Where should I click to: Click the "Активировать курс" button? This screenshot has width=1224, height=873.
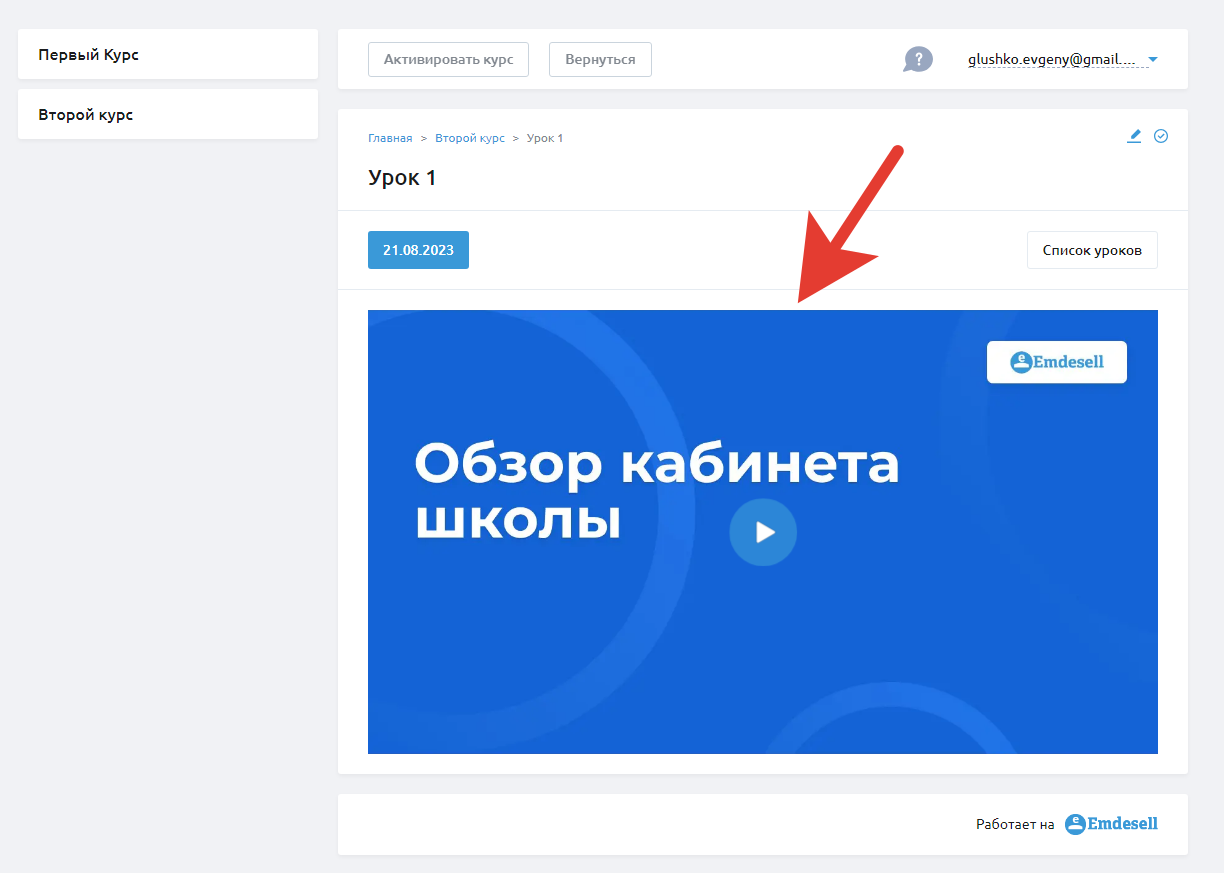(448, 59)
